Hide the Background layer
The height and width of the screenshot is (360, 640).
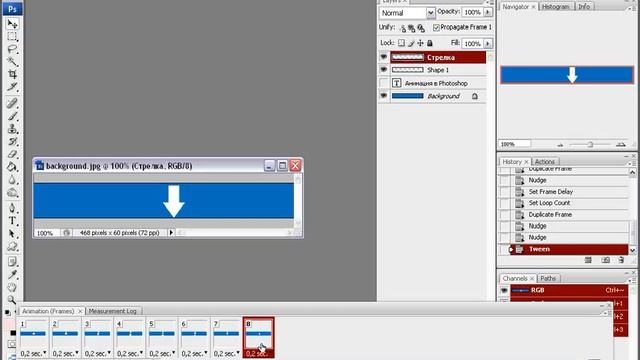coord(384,96)
